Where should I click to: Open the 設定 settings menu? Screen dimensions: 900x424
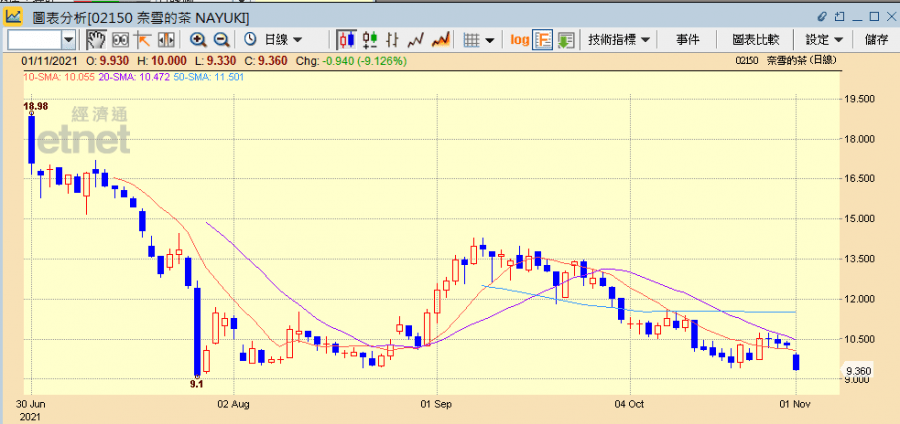click(824, 40)
